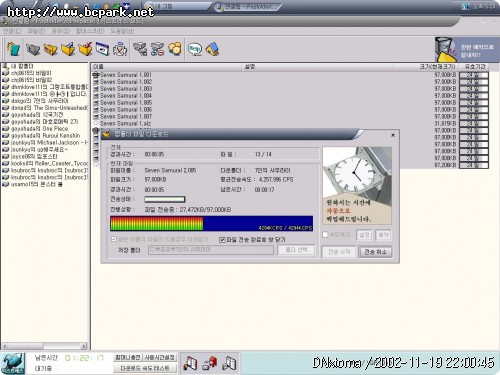Click the grayed 전송 시작 start transfer button
500x375 pixels.
tap(339, 252)
